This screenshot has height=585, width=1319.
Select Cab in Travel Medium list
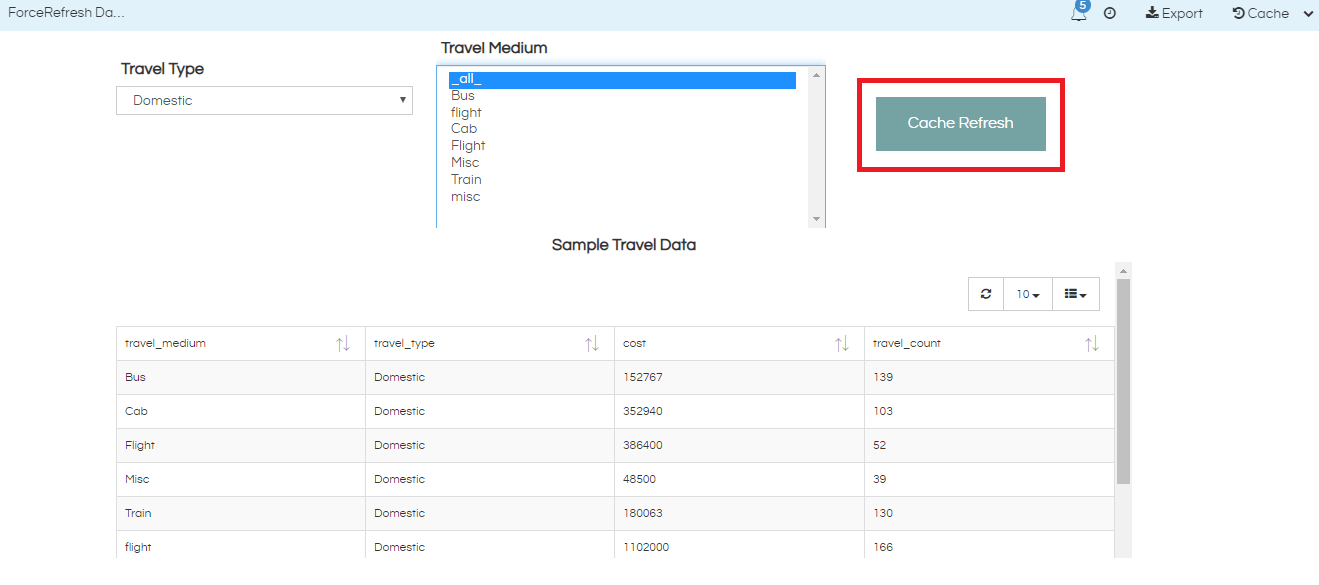622,129
